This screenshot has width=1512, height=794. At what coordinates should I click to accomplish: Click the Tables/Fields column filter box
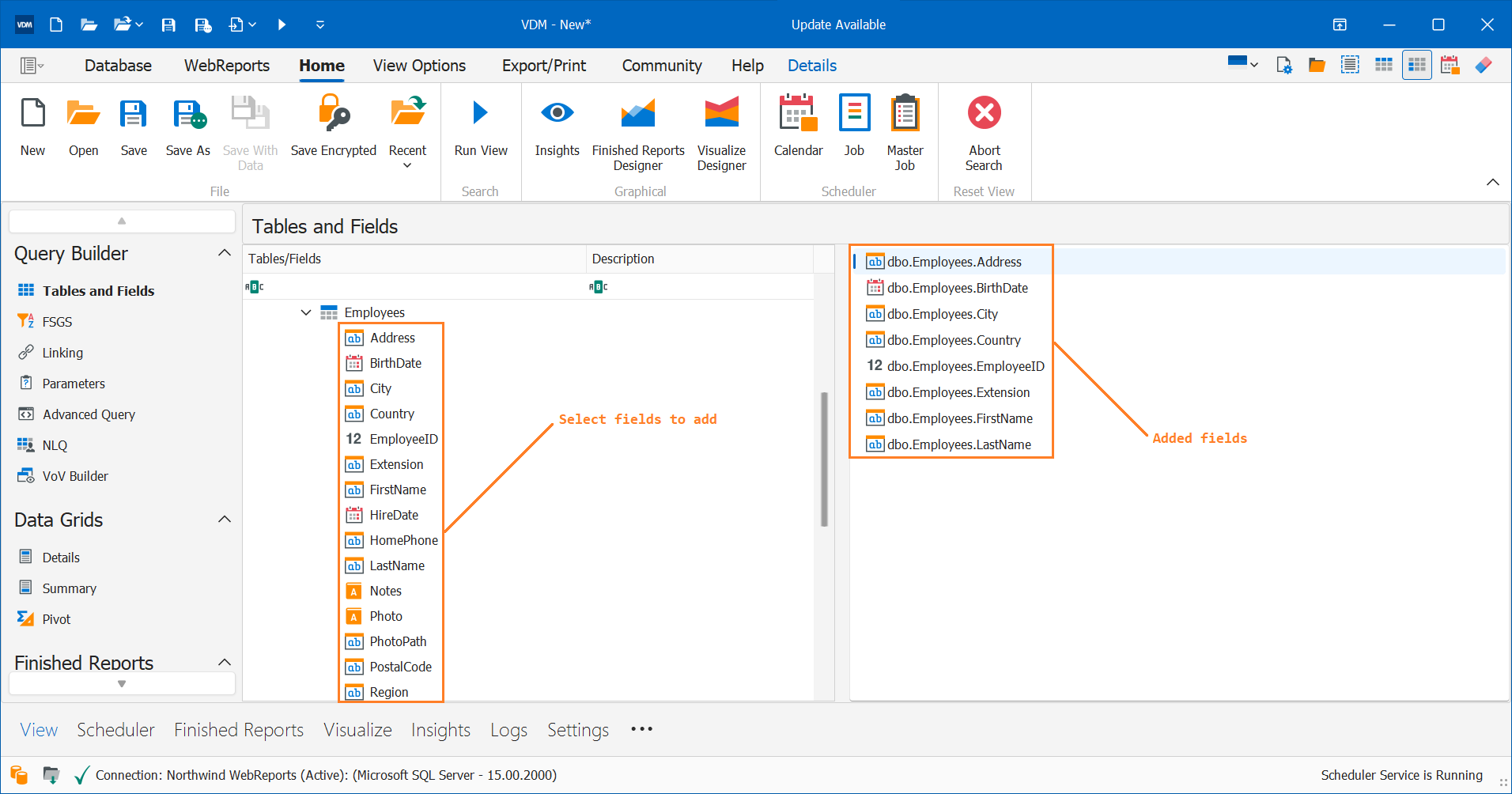point(414,286)
